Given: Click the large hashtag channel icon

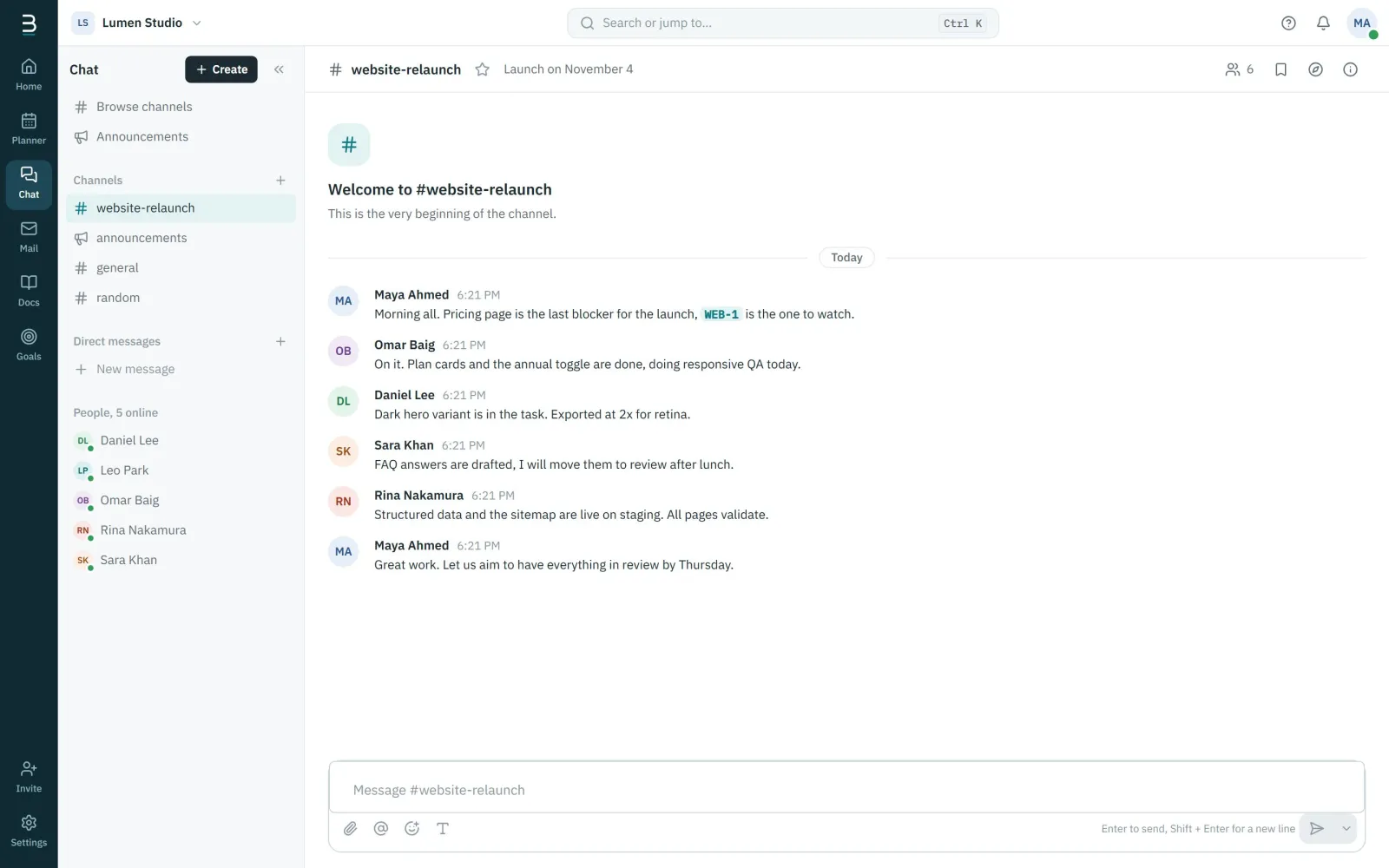Looking at the screenshot, I should click(x=349, y=145).
